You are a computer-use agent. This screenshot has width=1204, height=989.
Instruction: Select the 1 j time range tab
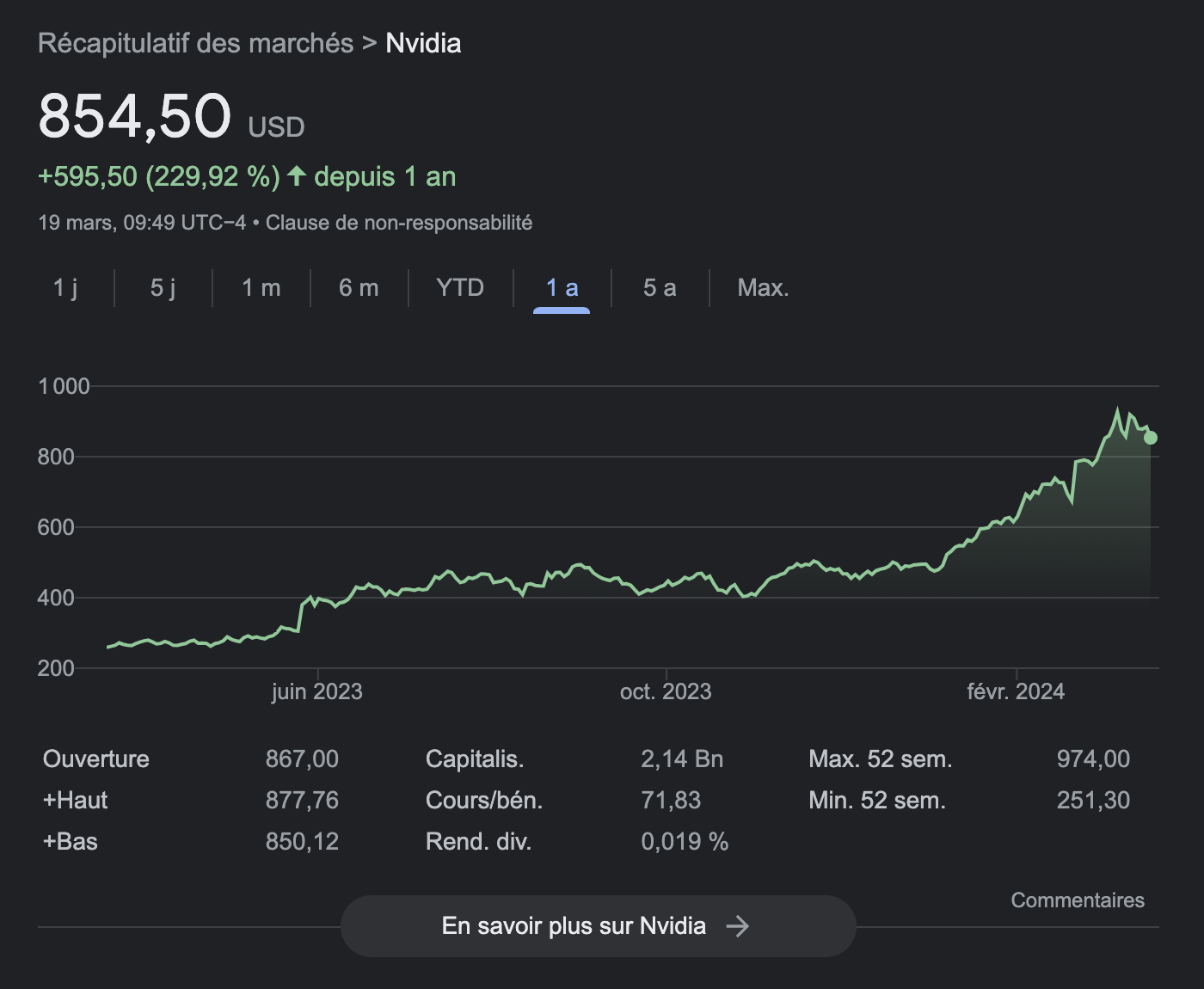65,288
